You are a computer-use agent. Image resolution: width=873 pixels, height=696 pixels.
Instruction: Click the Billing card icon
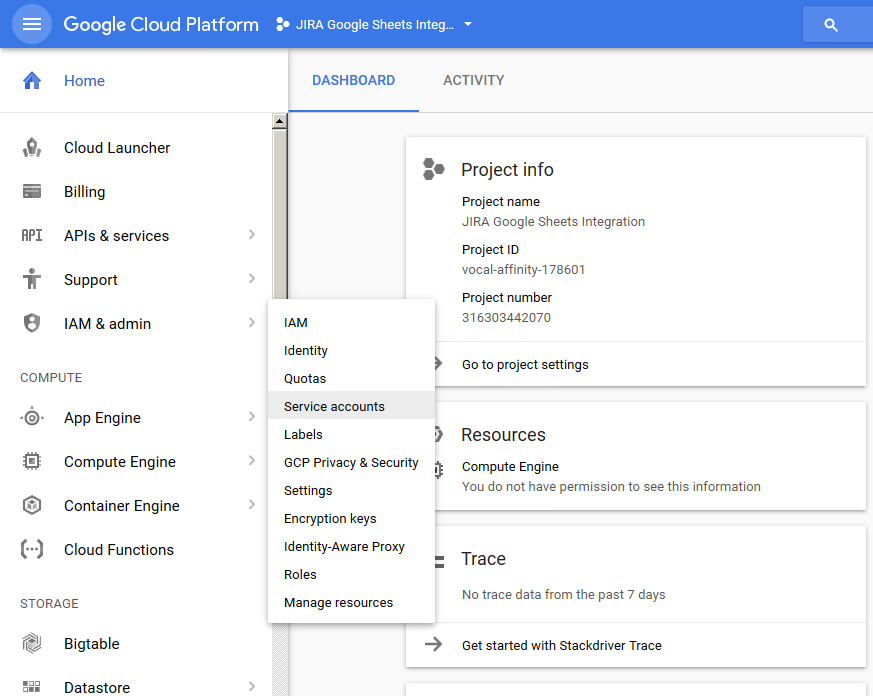(x=32, y=192)
